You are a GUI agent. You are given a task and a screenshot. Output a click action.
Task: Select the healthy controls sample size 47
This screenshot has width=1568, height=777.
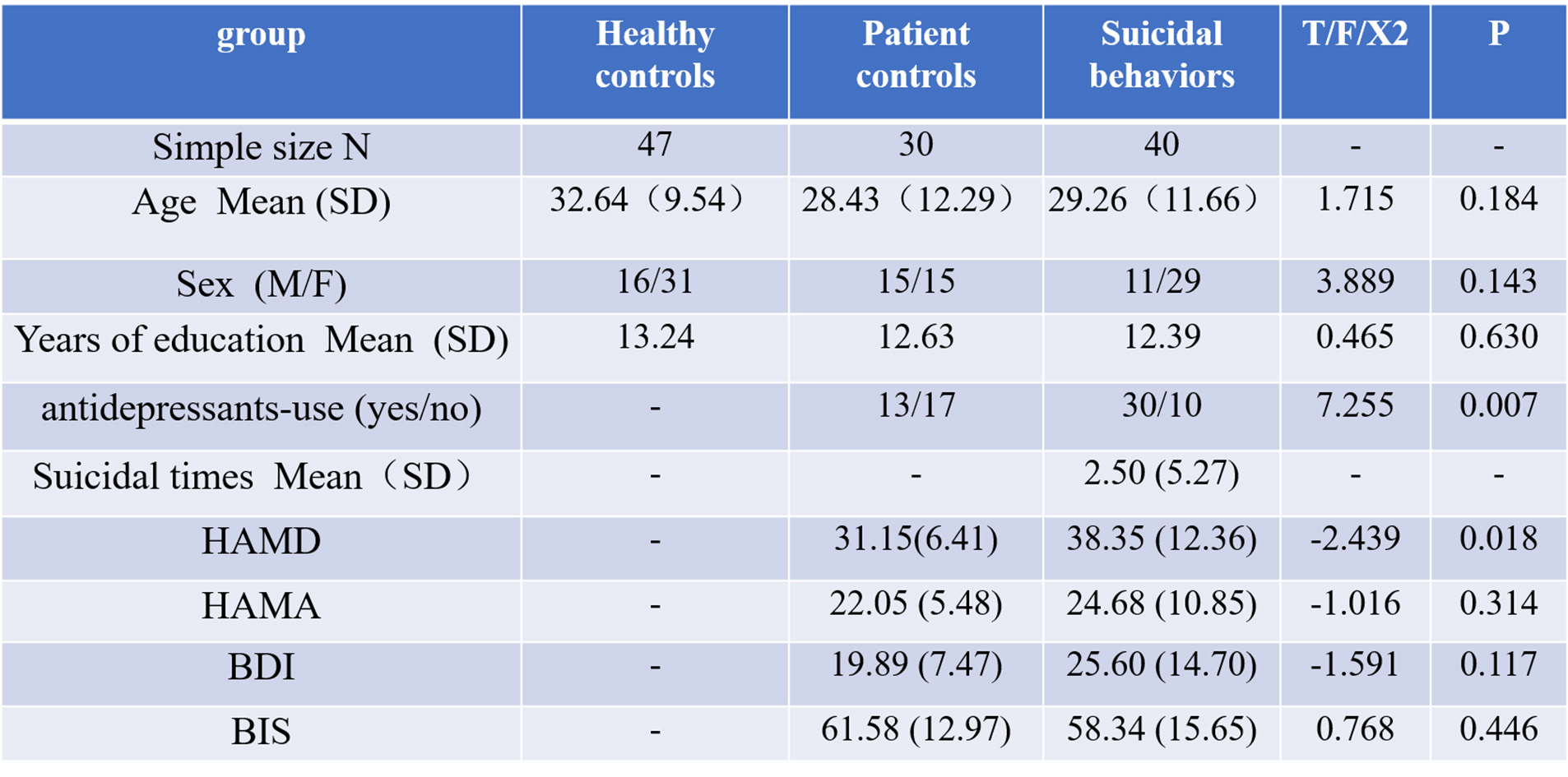tap(655, 145)
